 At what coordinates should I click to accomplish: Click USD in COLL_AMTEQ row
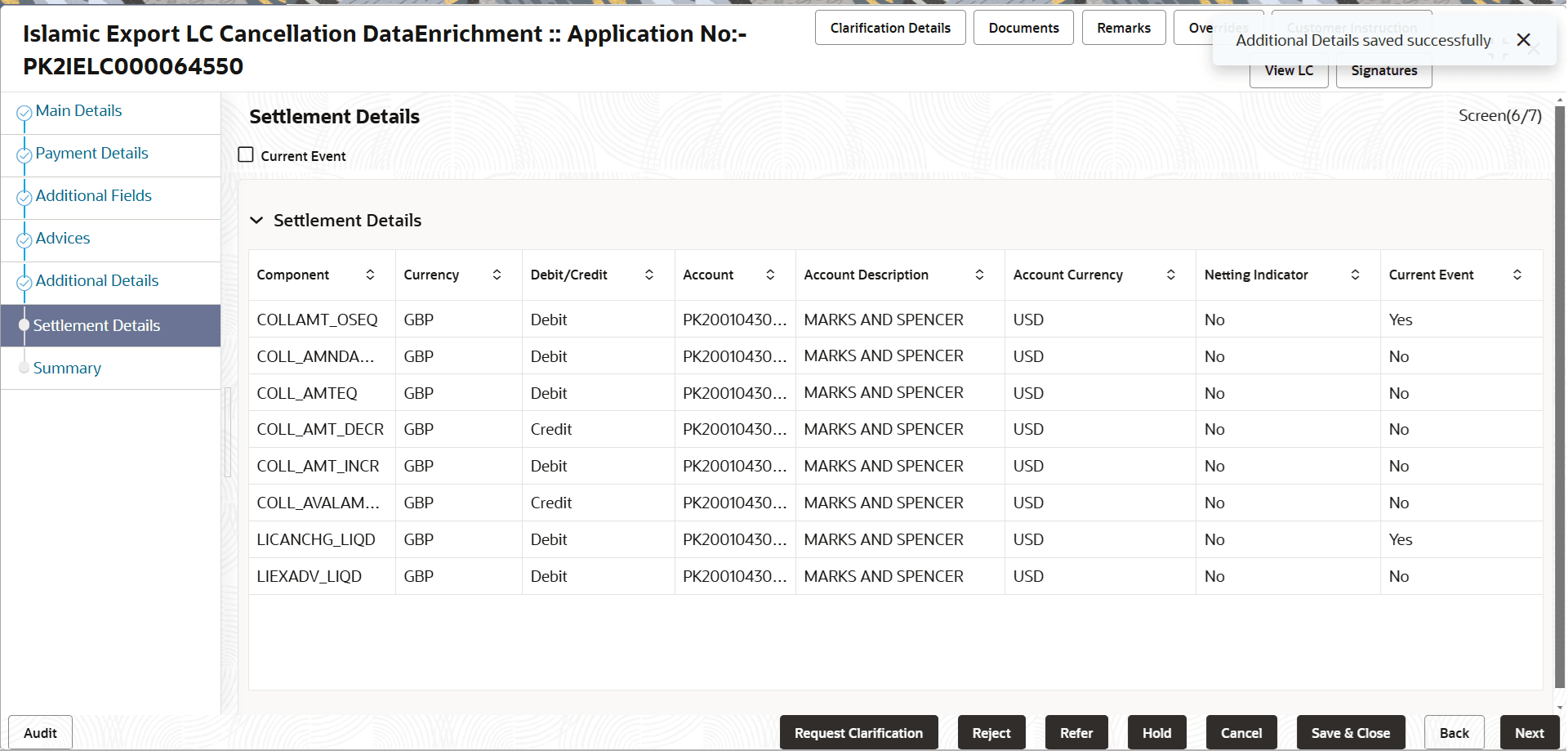(1028, 393)
